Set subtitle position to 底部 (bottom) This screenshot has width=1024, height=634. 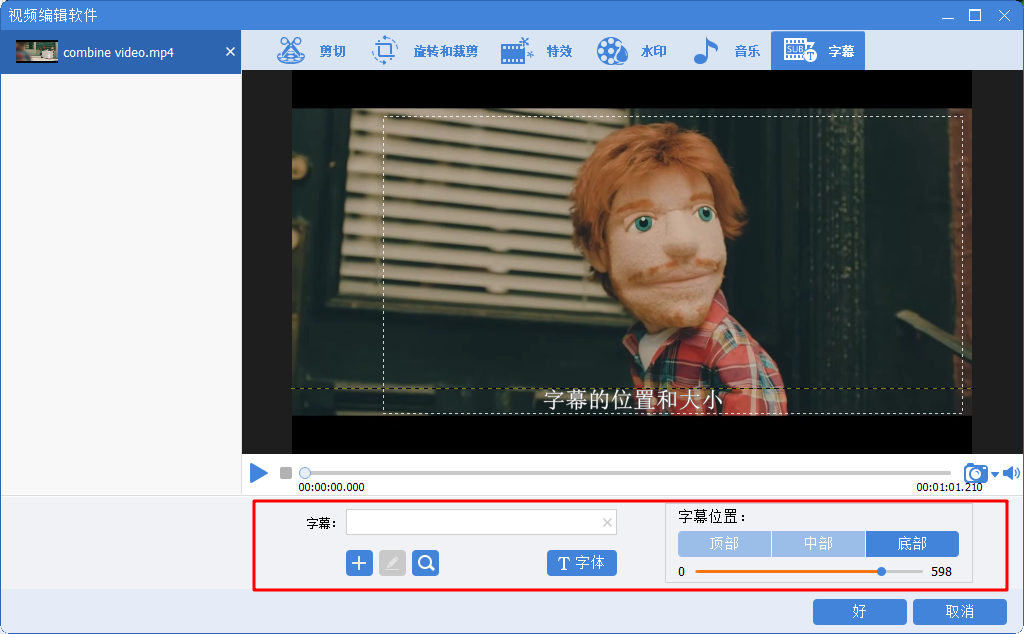pos(912,544)
